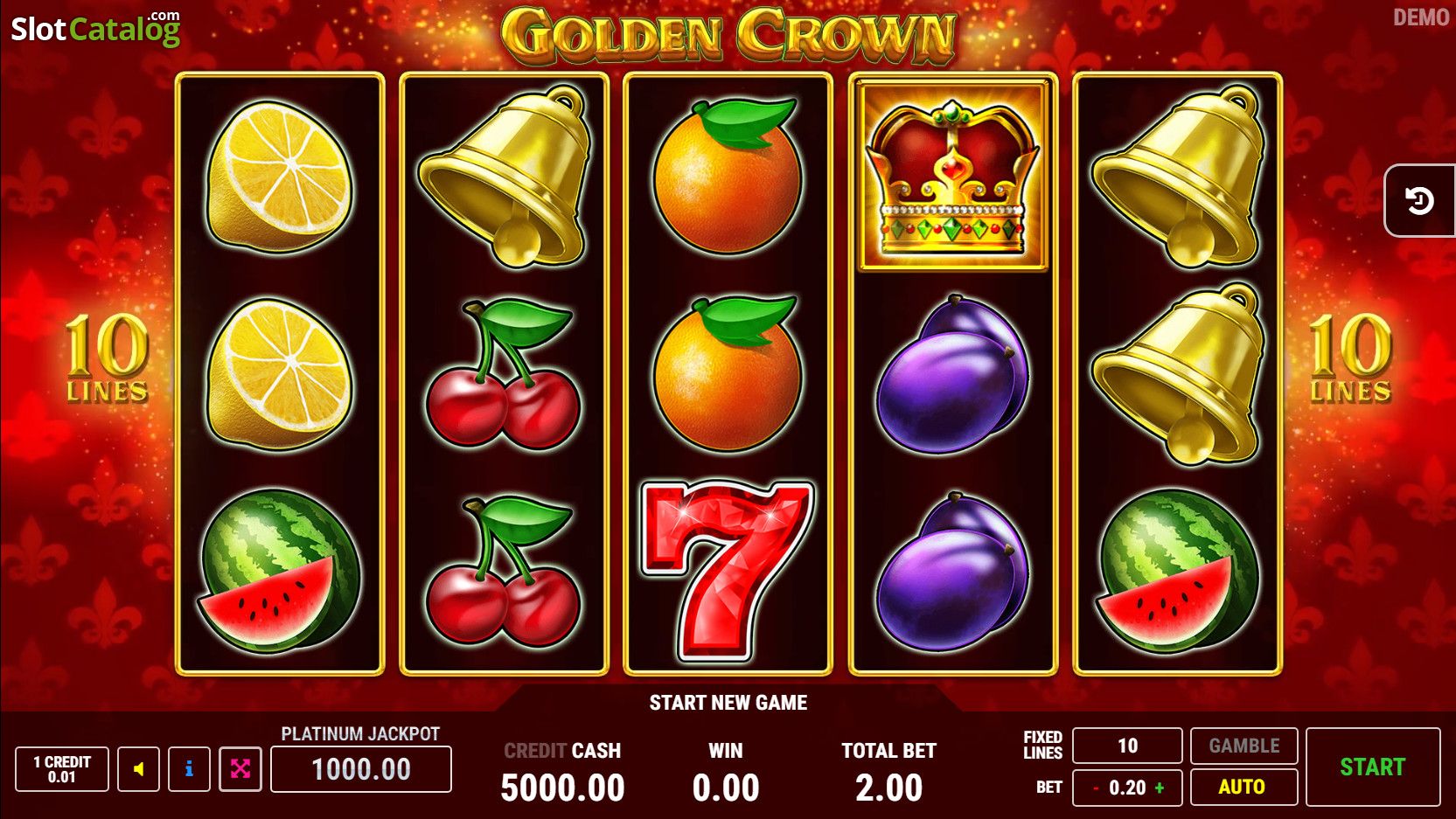Click the red seven symbol
The height and width of the screenshot is (819, 1456).
[x=728, y=570]
